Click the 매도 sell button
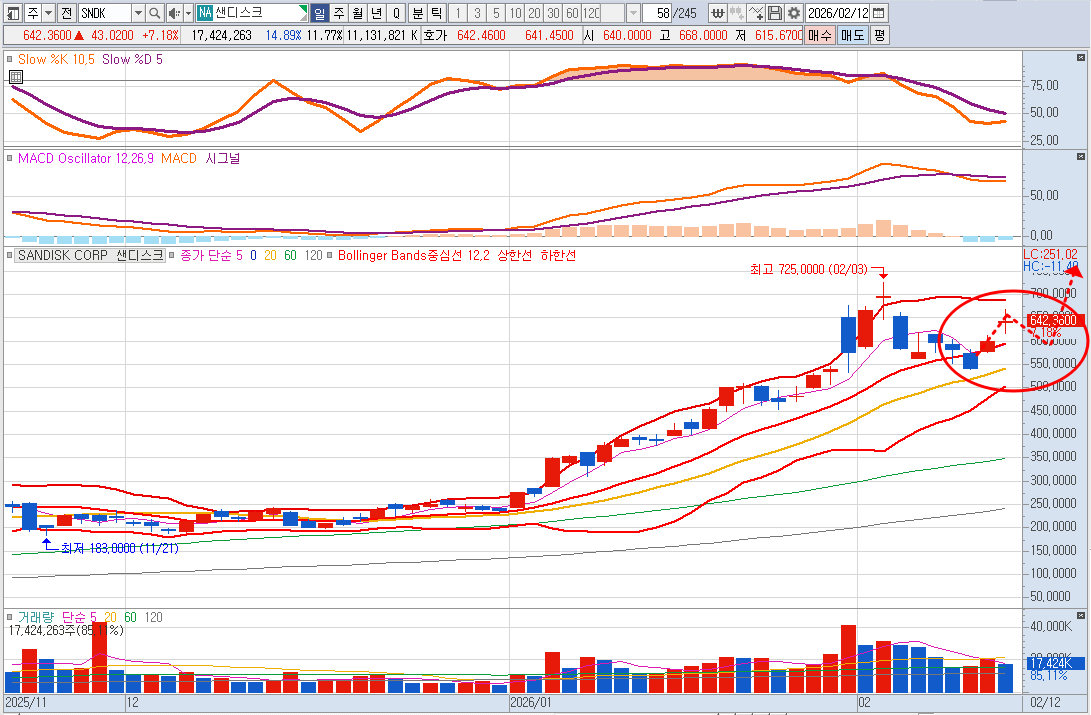This screenshot has height=715, width=1091. 852,35
